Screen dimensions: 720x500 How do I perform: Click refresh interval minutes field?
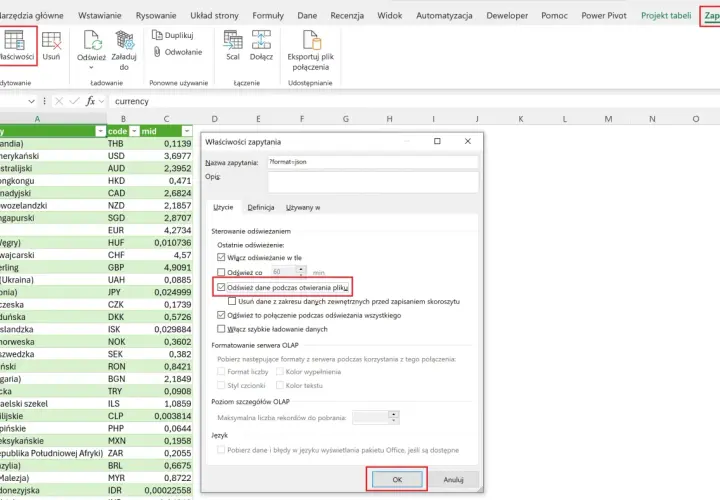pyautogui.click(x=284, y=272)
